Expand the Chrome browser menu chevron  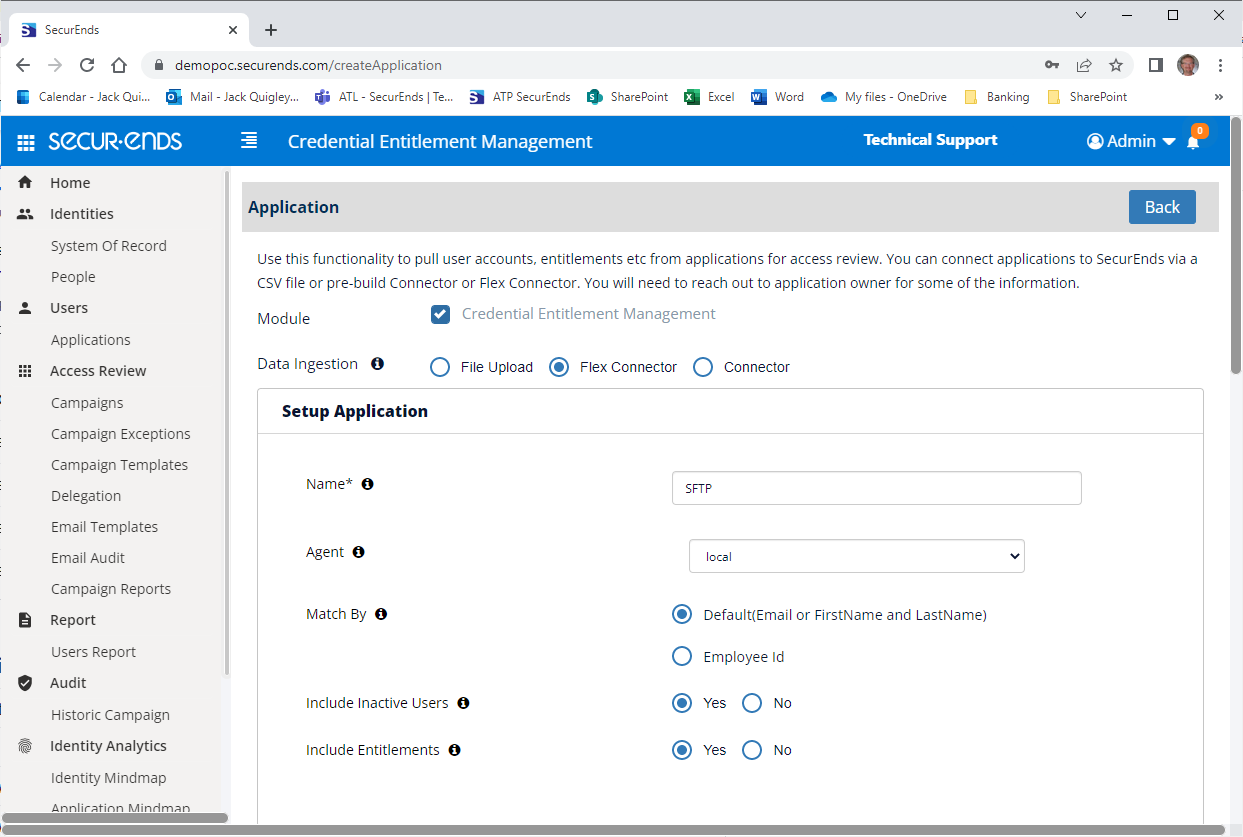(x=1079, y=15)
